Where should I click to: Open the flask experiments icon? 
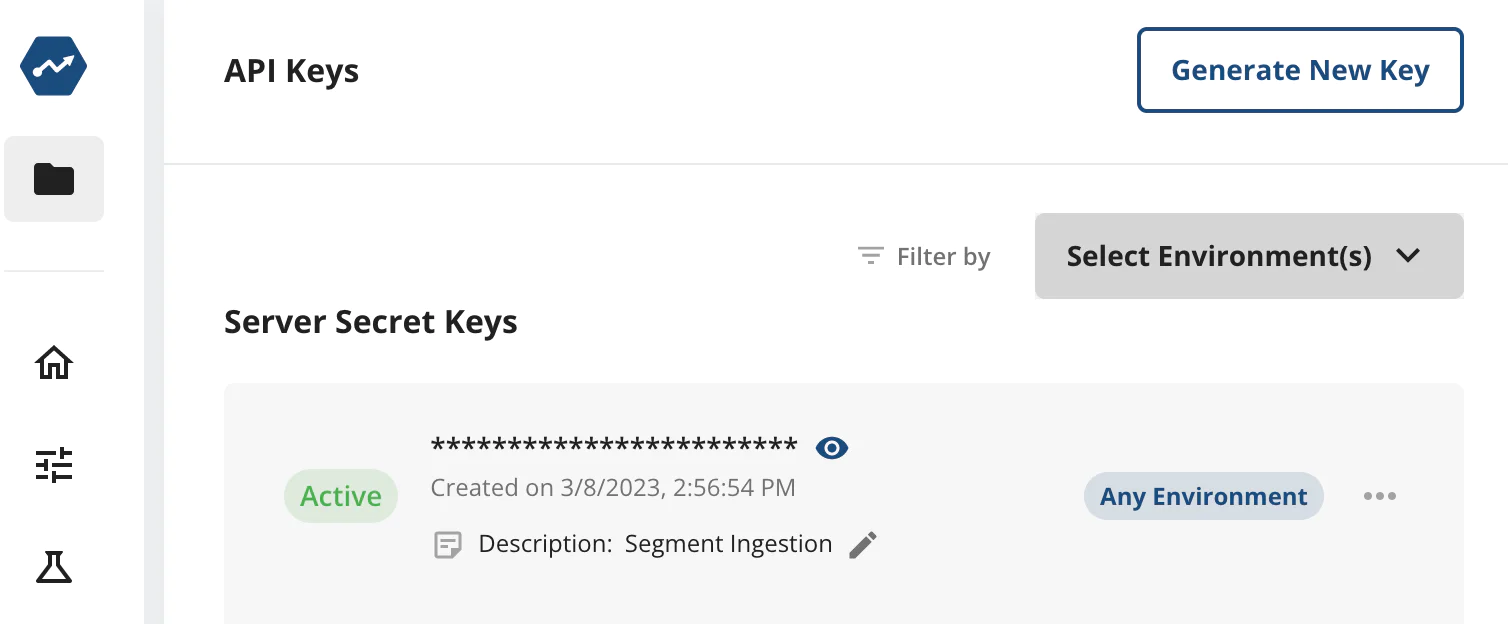[54, 567]
